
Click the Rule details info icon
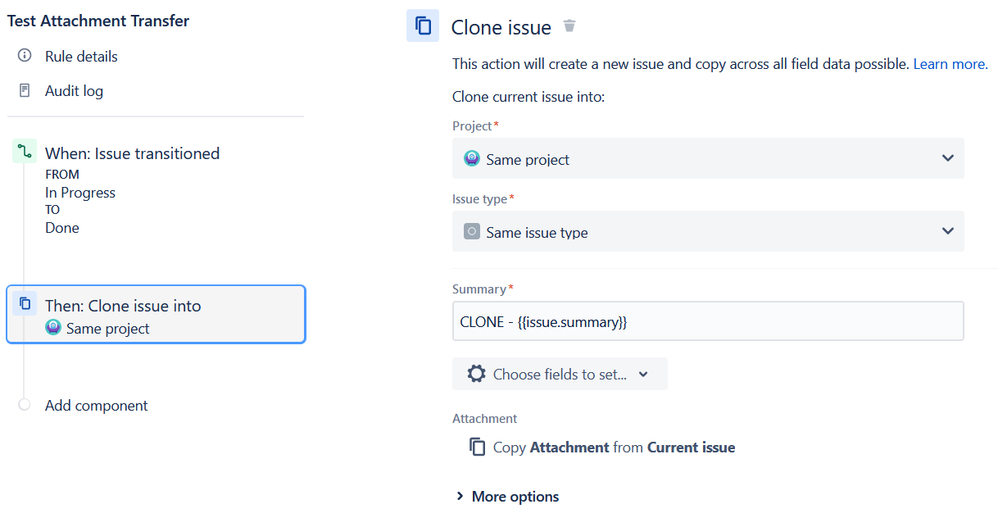pyautogui.click(x=25, y=56)
